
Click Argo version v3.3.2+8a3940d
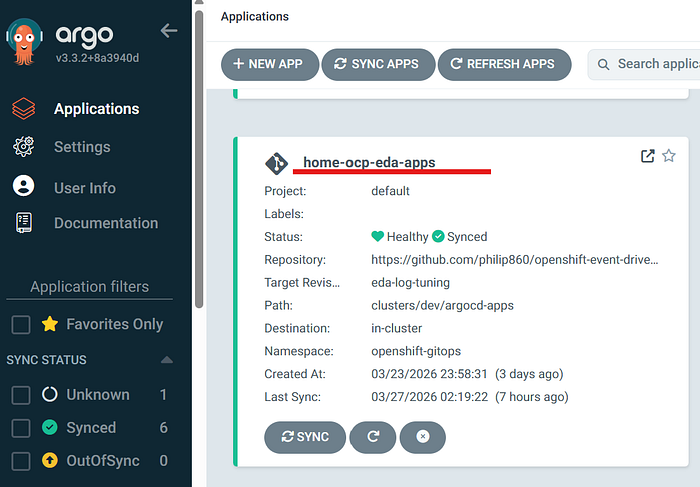[x=97, y=58]
